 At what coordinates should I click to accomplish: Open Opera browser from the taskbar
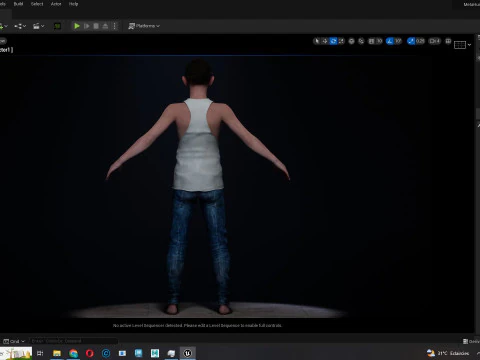(90, 353)
